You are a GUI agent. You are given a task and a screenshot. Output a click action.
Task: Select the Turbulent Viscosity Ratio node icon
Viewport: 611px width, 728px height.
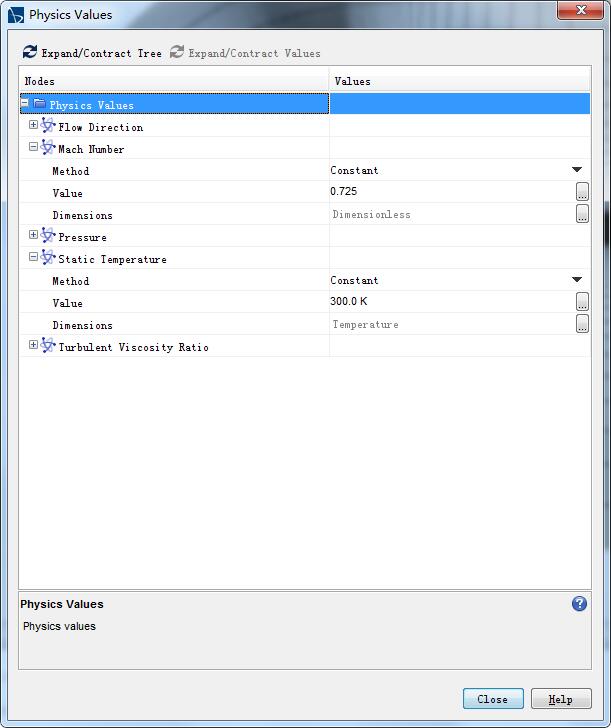[48, 346]
